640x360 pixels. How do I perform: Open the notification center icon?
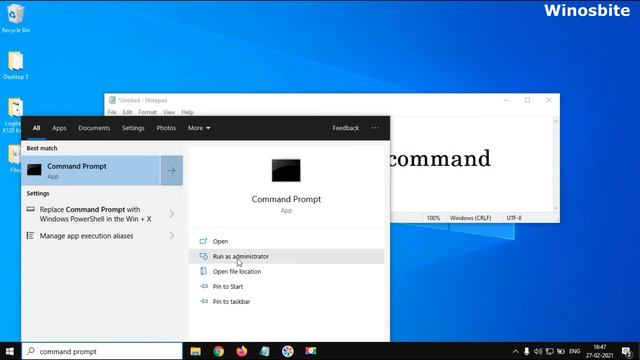(x=627, y=351)
